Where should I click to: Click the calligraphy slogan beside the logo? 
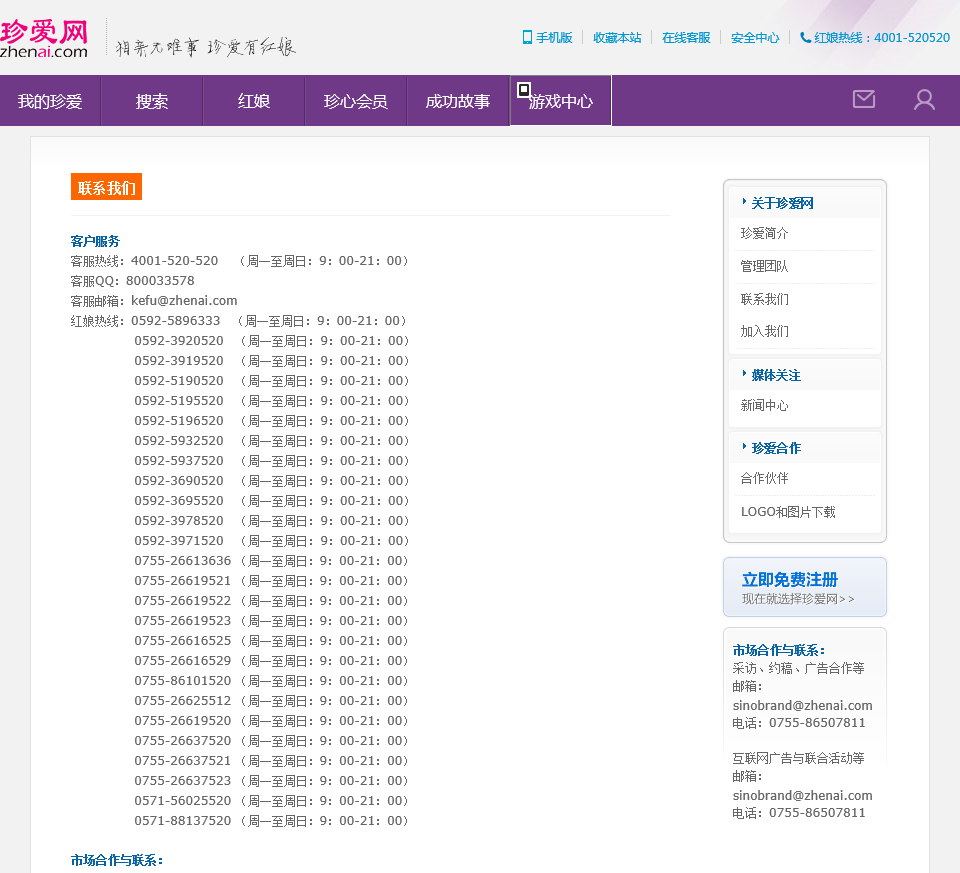[x=206, y=47]
